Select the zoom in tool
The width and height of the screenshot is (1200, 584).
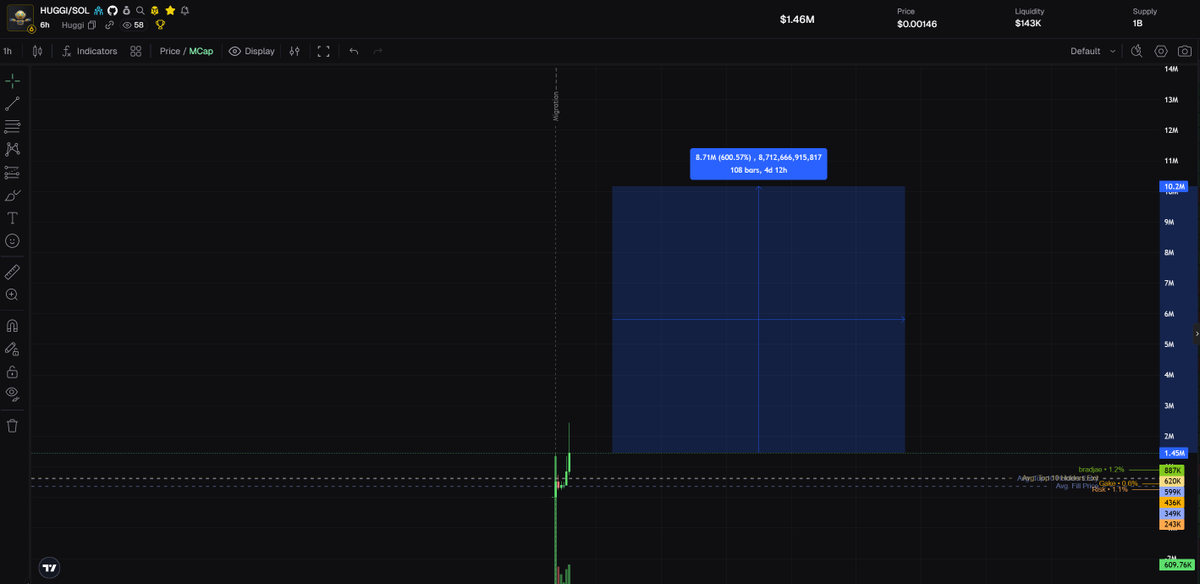click(12, 295)
